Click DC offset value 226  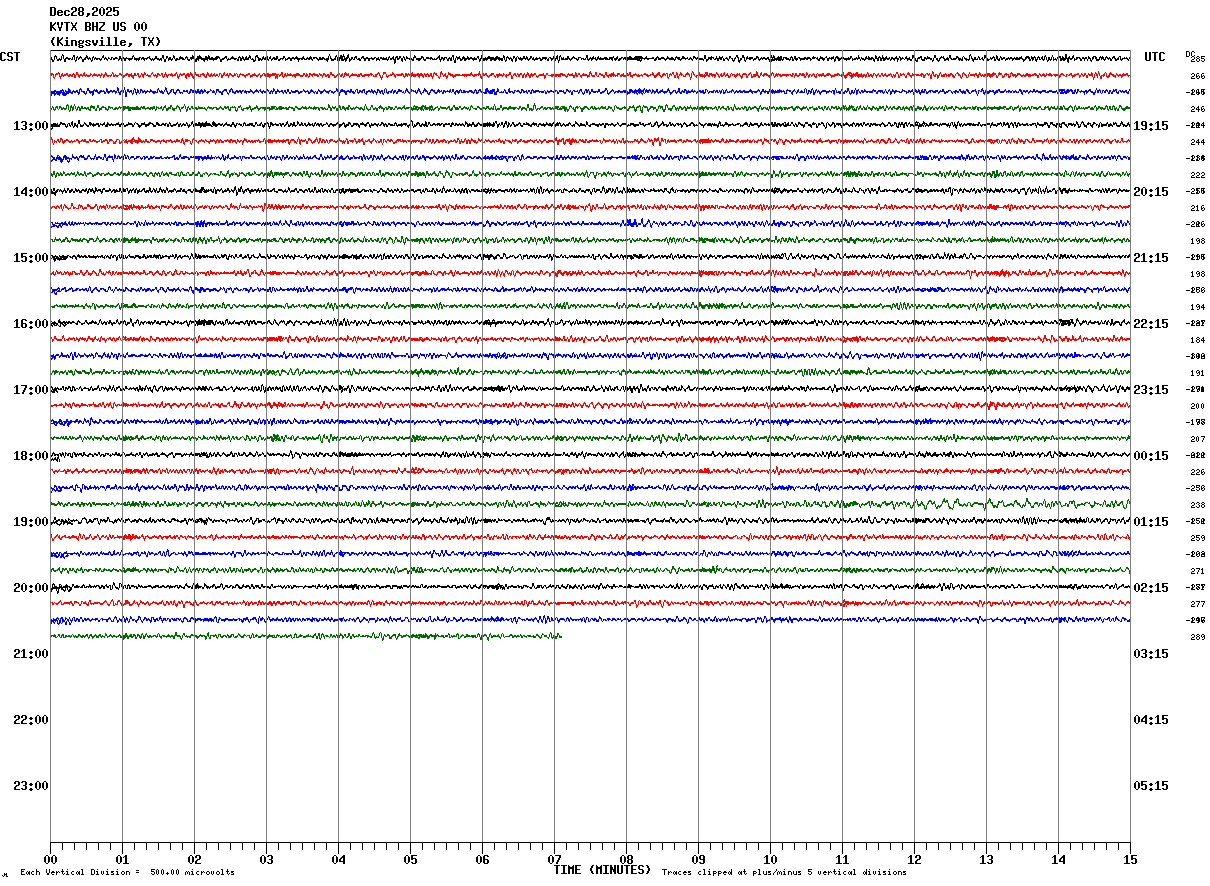point(1197,472)
